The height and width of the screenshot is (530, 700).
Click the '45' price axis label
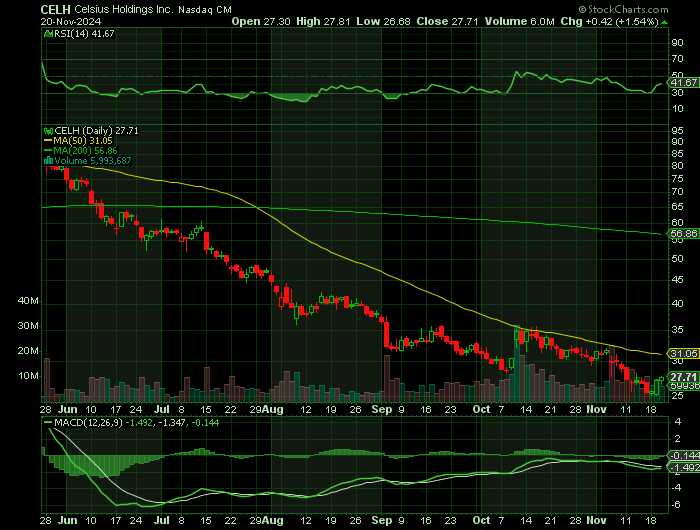click(677, 280)
